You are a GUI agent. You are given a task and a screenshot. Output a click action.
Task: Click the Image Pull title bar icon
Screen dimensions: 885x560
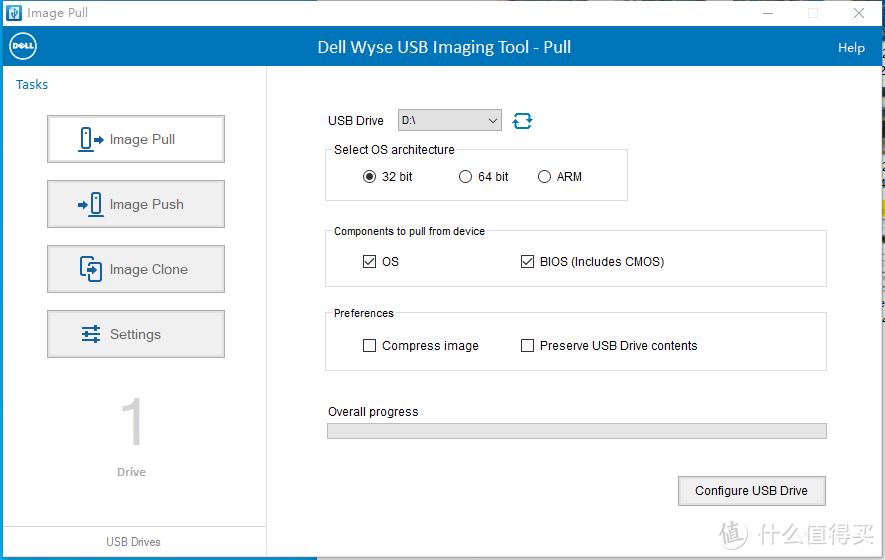click(13, 13)
